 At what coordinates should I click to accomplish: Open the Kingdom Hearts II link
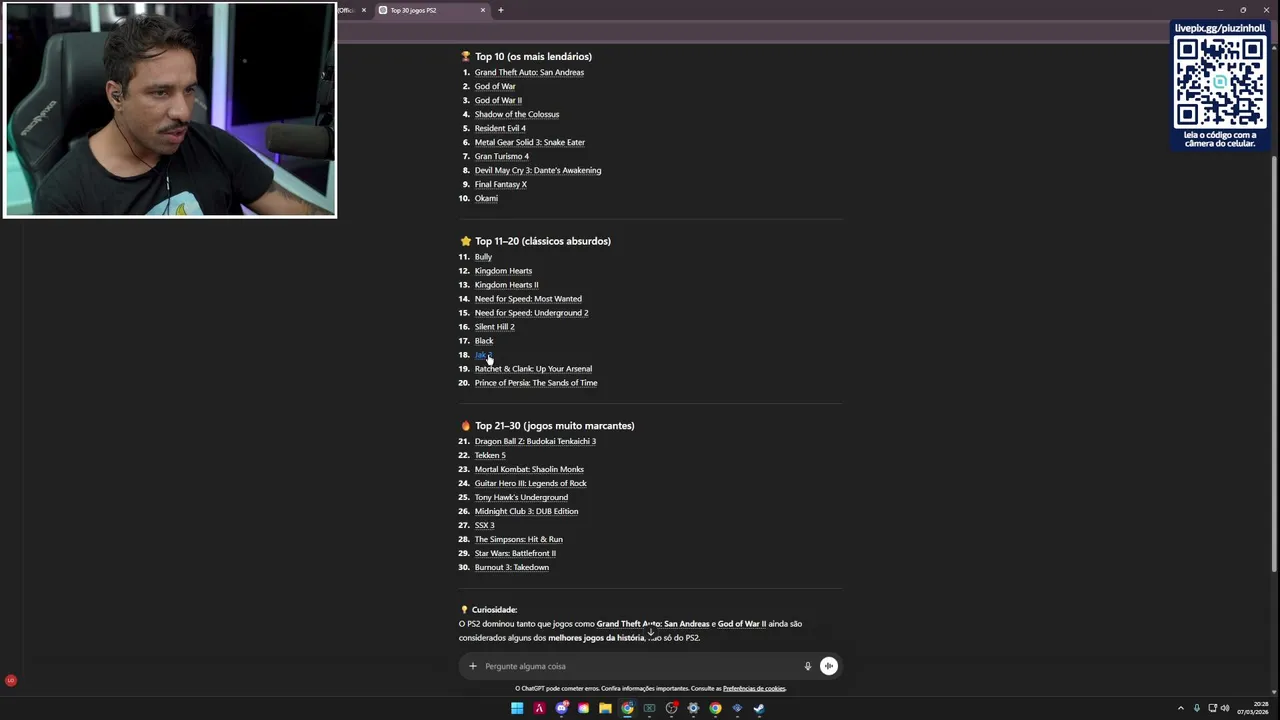(506, 285)
